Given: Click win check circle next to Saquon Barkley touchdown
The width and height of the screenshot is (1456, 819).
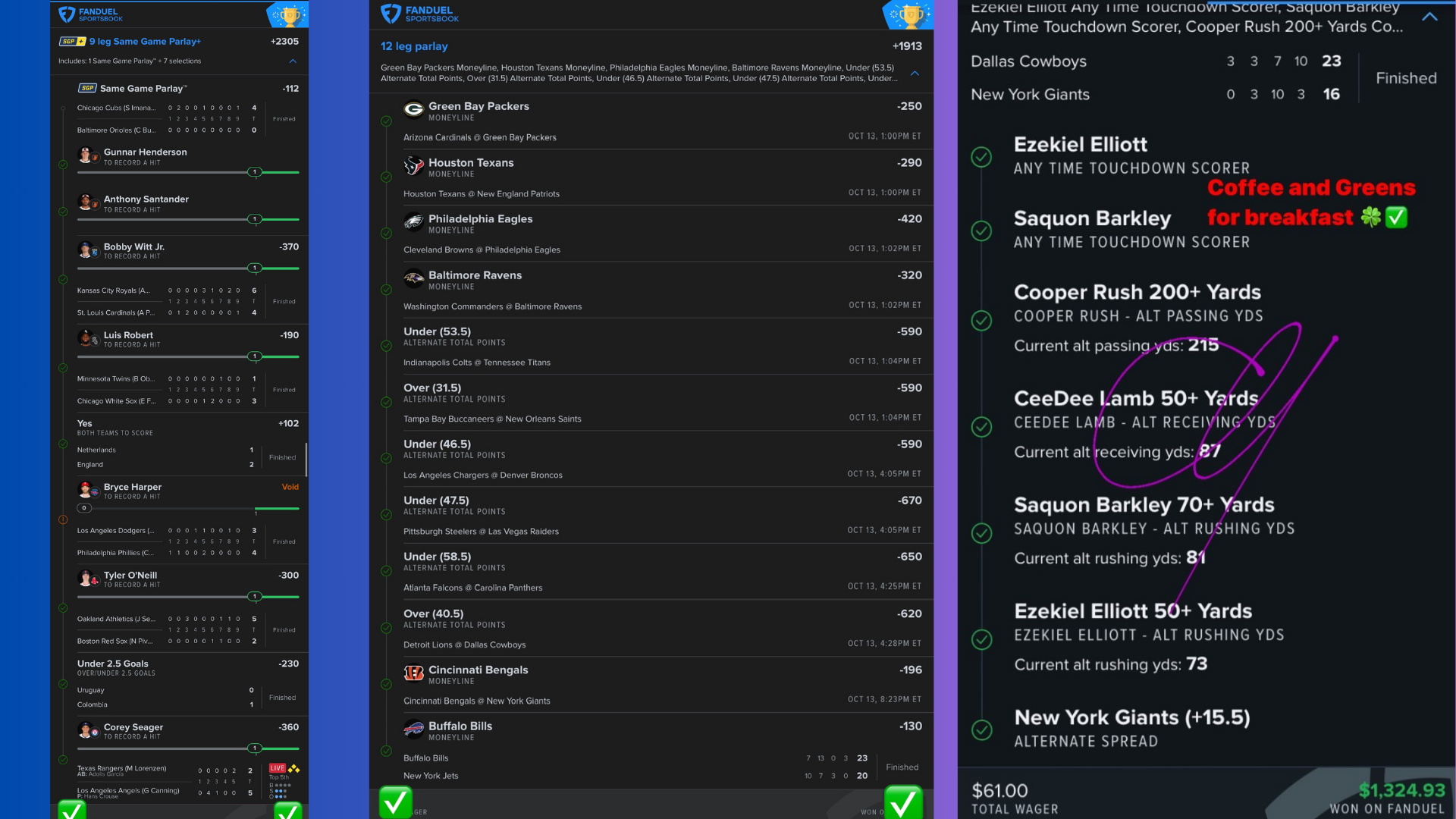Looking at the screenshot, I should (981, 231).
